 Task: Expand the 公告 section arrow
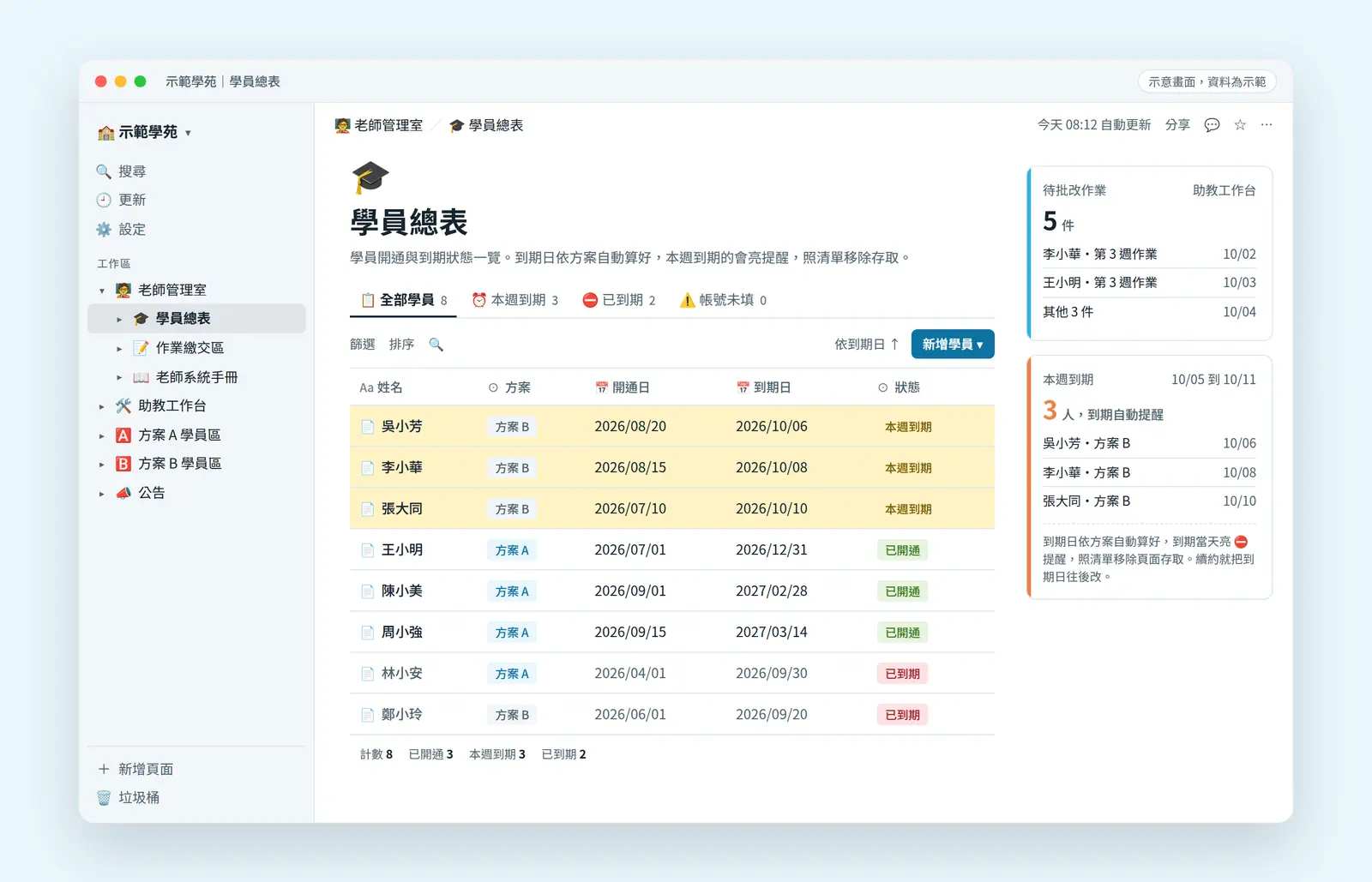click(x=102, y=494)
